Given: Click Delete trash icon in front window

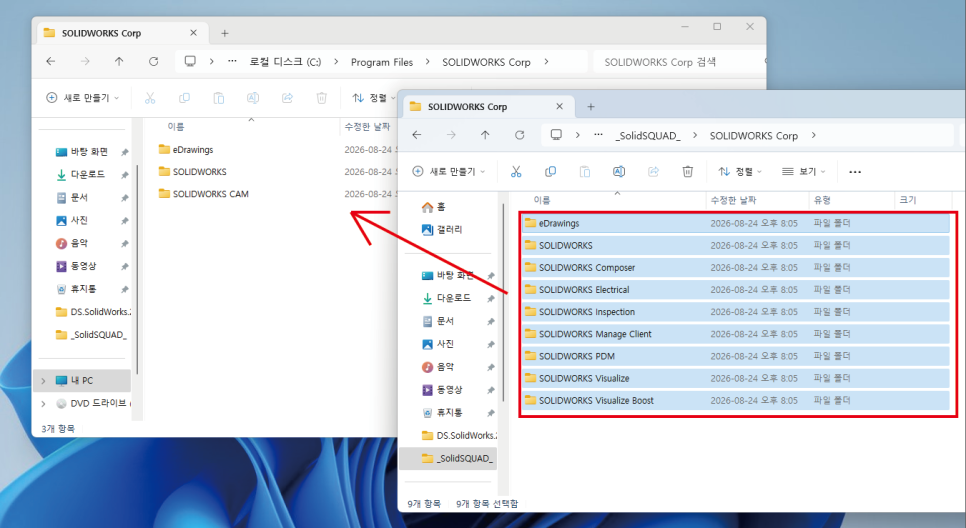Looking at the screenshot, I should [x=688, y=172].
